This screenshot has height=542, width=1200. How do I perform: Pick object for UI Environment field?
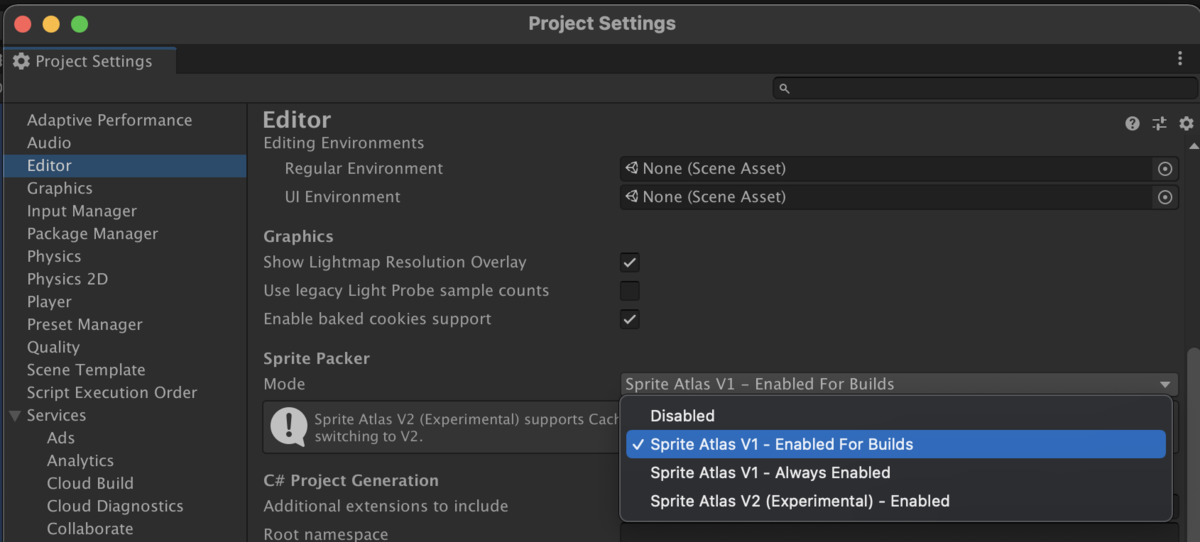coord(1165,198)
